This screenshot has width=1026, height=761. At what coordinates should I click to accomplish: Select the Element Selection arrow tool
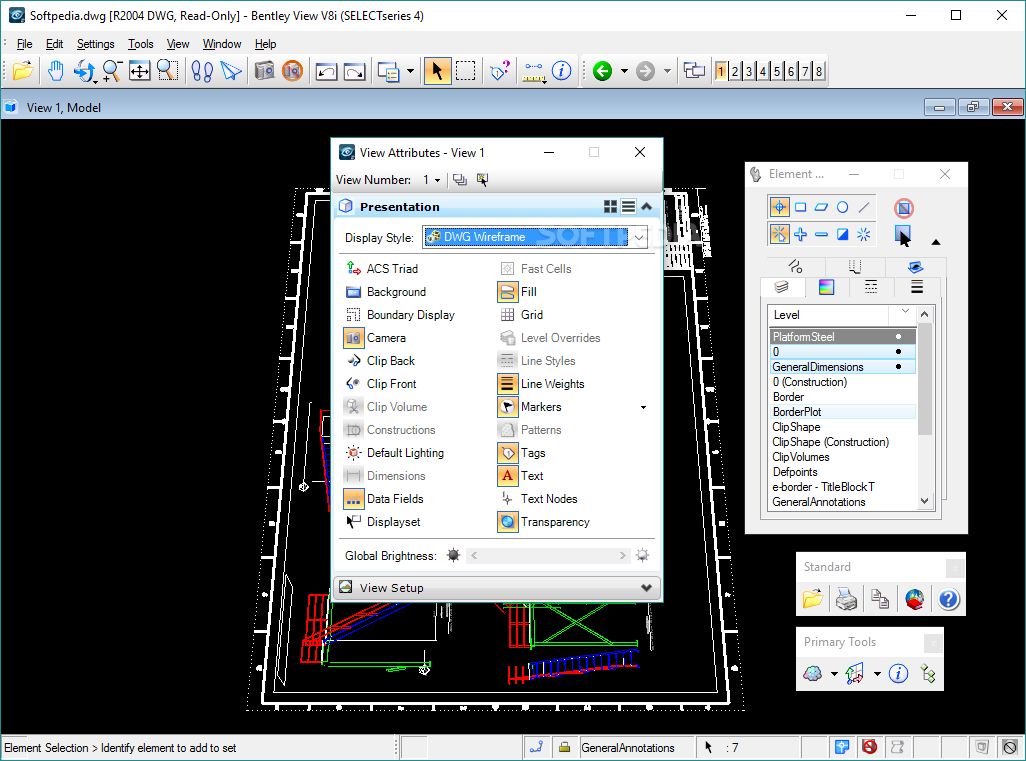(x=437, y=71)
